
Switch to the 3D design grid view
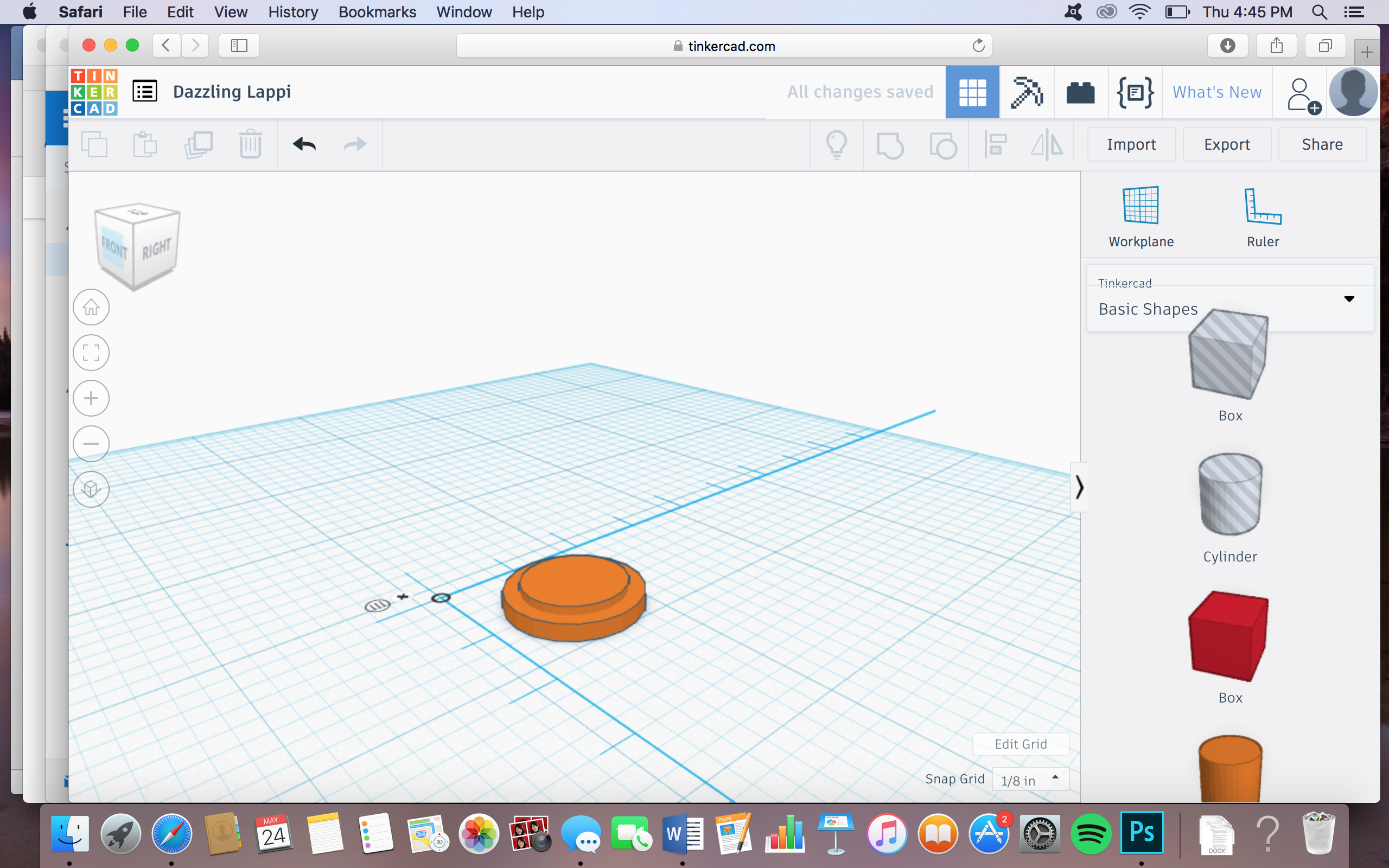pos(972,92)
